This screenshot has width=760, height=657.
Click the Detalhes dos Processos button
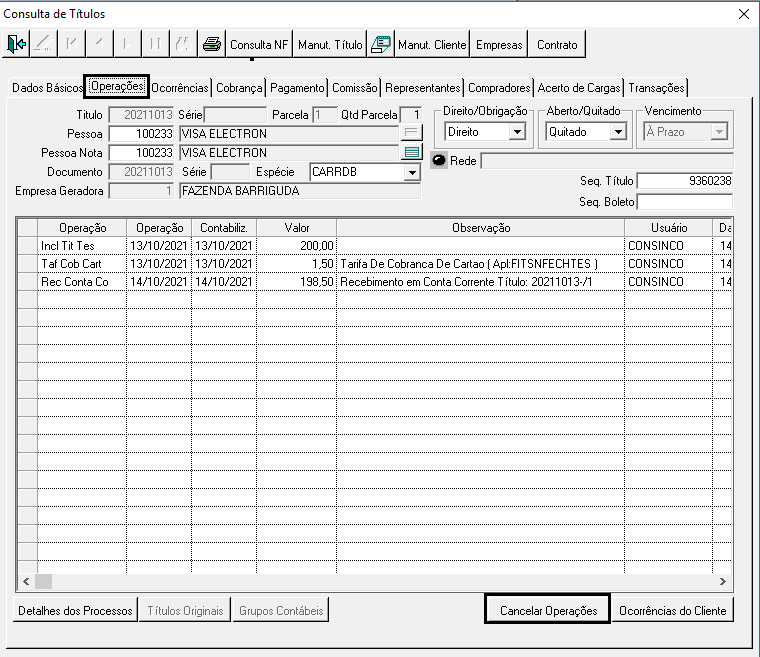75,610
